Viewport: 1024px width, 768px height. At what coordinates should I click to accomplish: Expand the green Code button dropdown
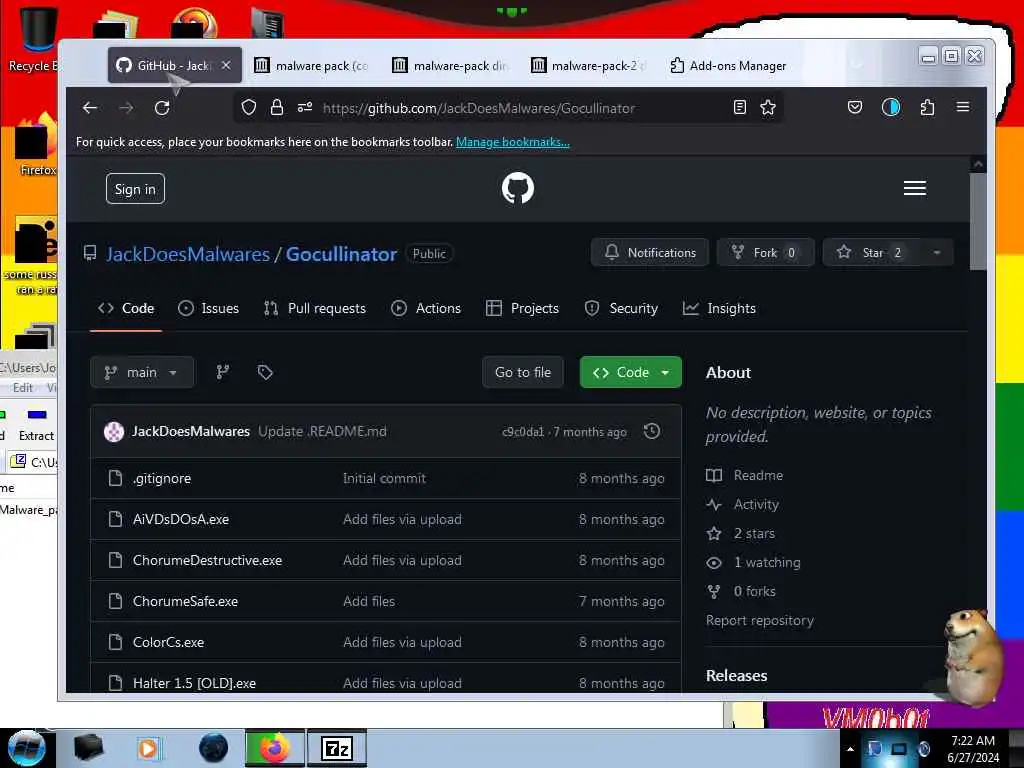pos(665,372)
